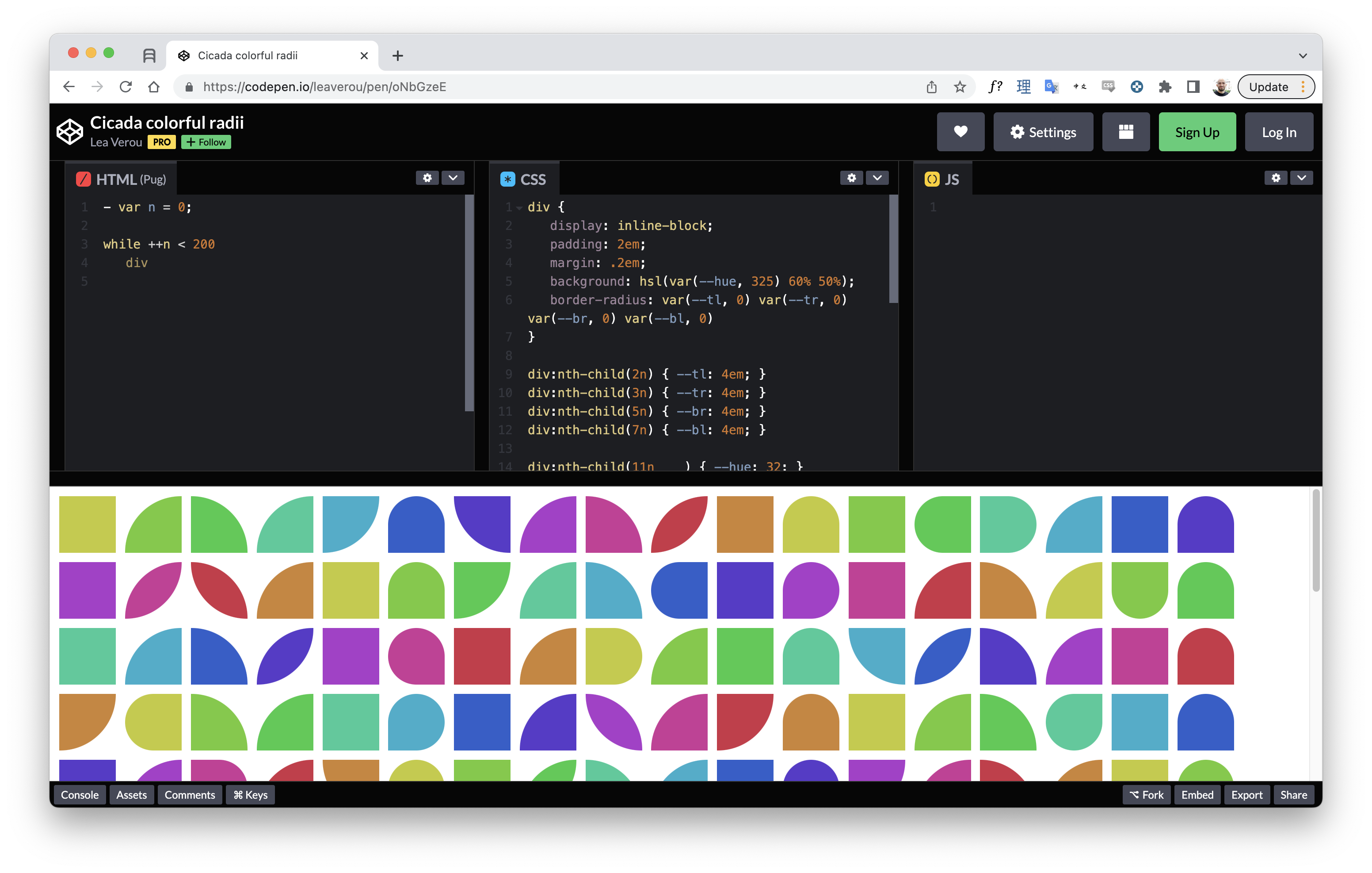This screenshot has width=1372, height=873.
Task: Expand the HTML editor options chevron
Action: click(x=454, y=178)
